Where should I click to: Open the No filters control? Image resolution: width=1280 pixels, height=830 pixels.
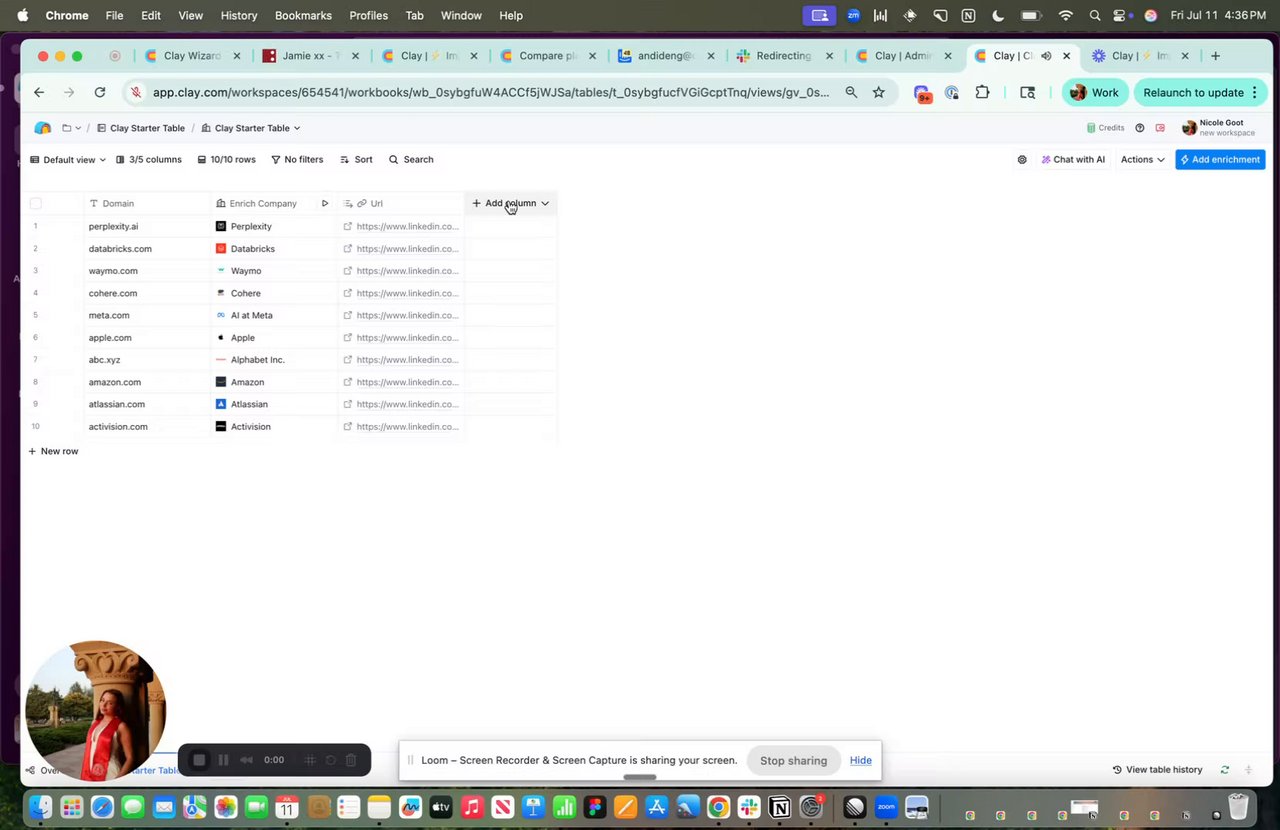click(297, 160)
